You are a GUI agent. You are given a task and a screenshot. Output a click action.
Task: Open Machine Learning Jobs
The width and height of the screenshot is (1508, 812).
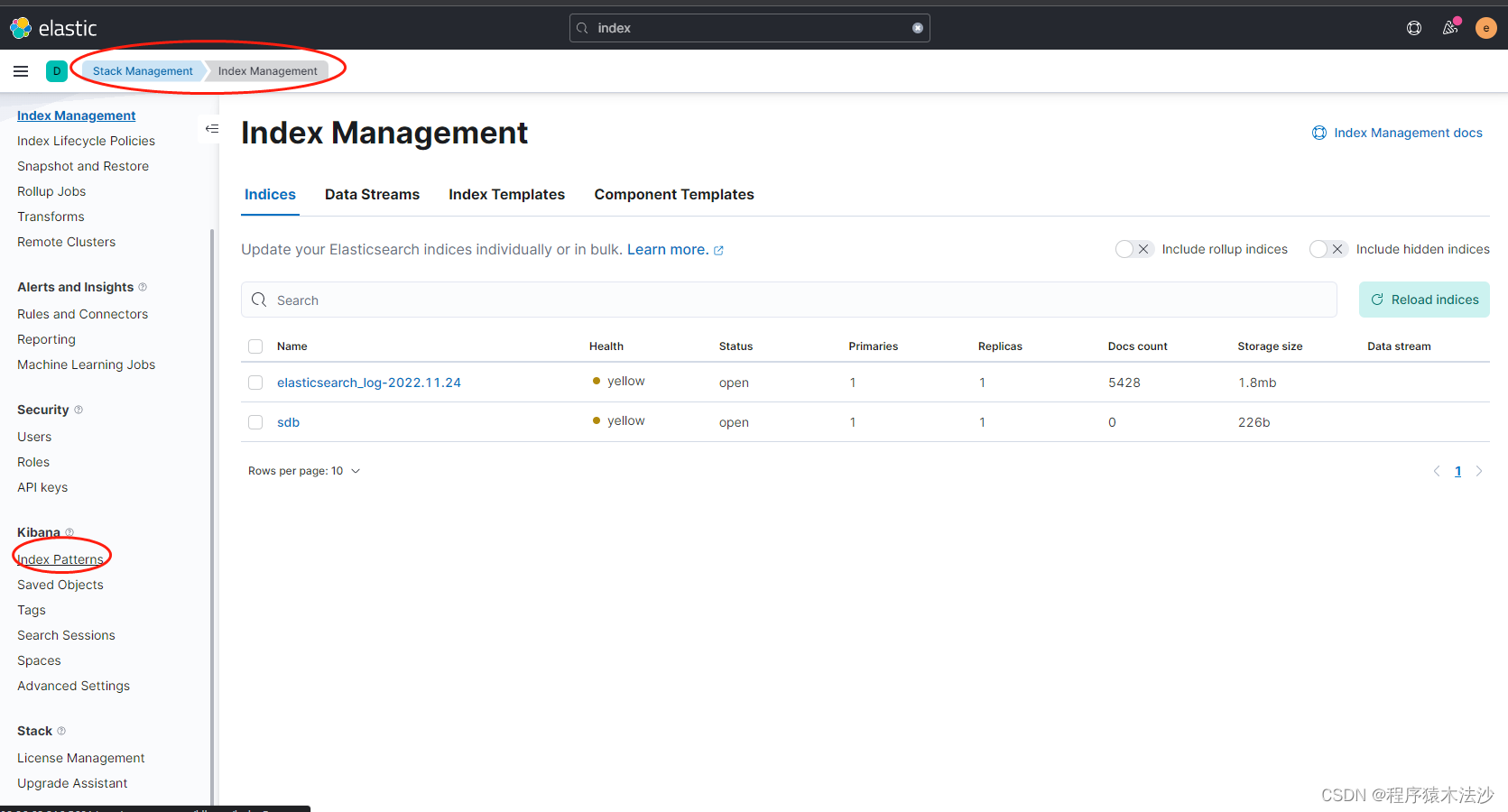[86, 364]
